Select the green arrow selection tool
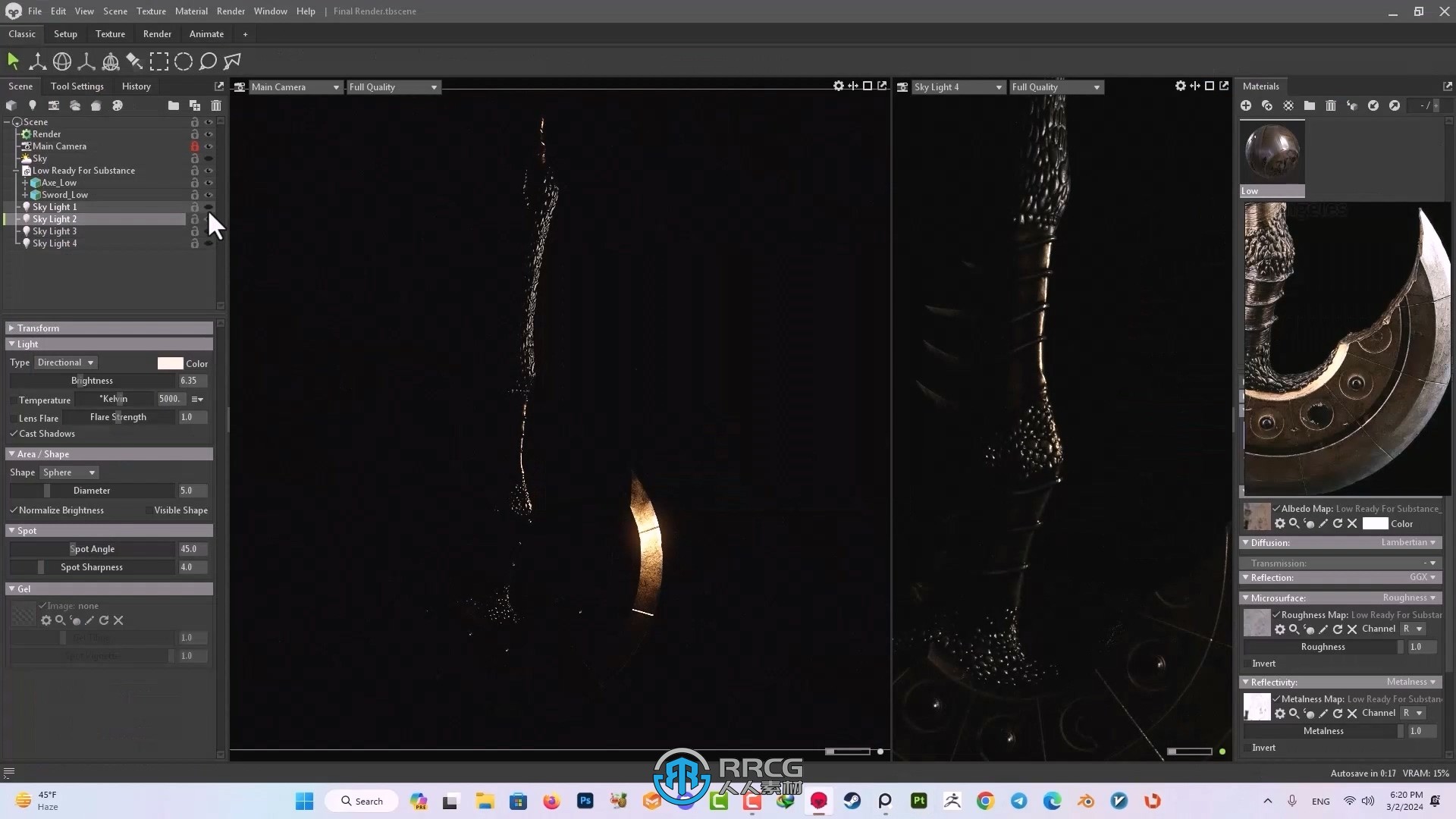Viewport: 1456px width, 819px height. click(13, 61)
